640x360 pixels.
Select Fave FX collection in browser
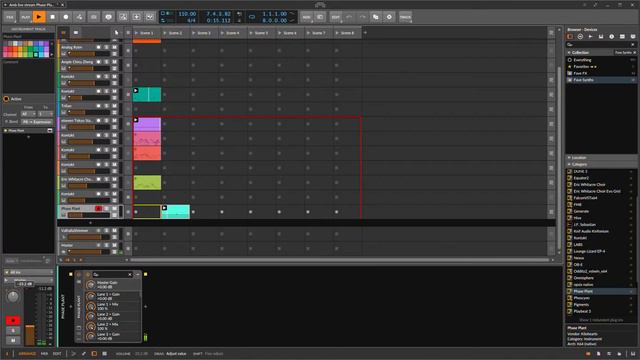click(x=601, y=73)
